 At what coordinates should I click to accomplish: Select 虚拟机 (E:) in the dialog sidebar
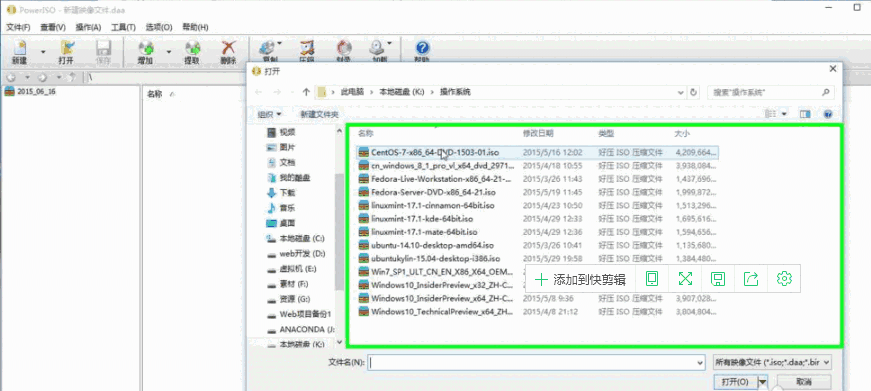coord(292,269)
